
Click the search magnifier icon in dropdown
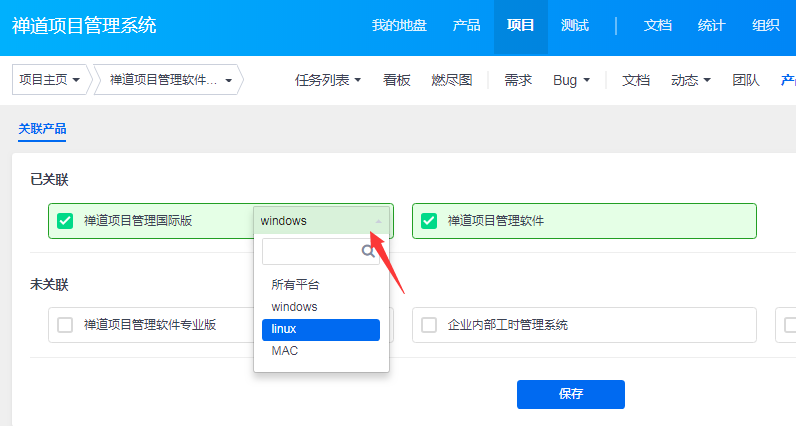coord(368,251)
